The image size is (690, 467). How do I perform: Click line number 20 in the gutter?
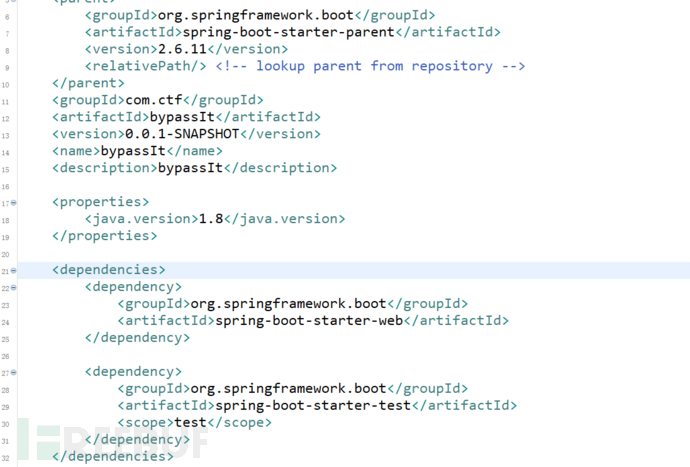[x=6, y=254]
